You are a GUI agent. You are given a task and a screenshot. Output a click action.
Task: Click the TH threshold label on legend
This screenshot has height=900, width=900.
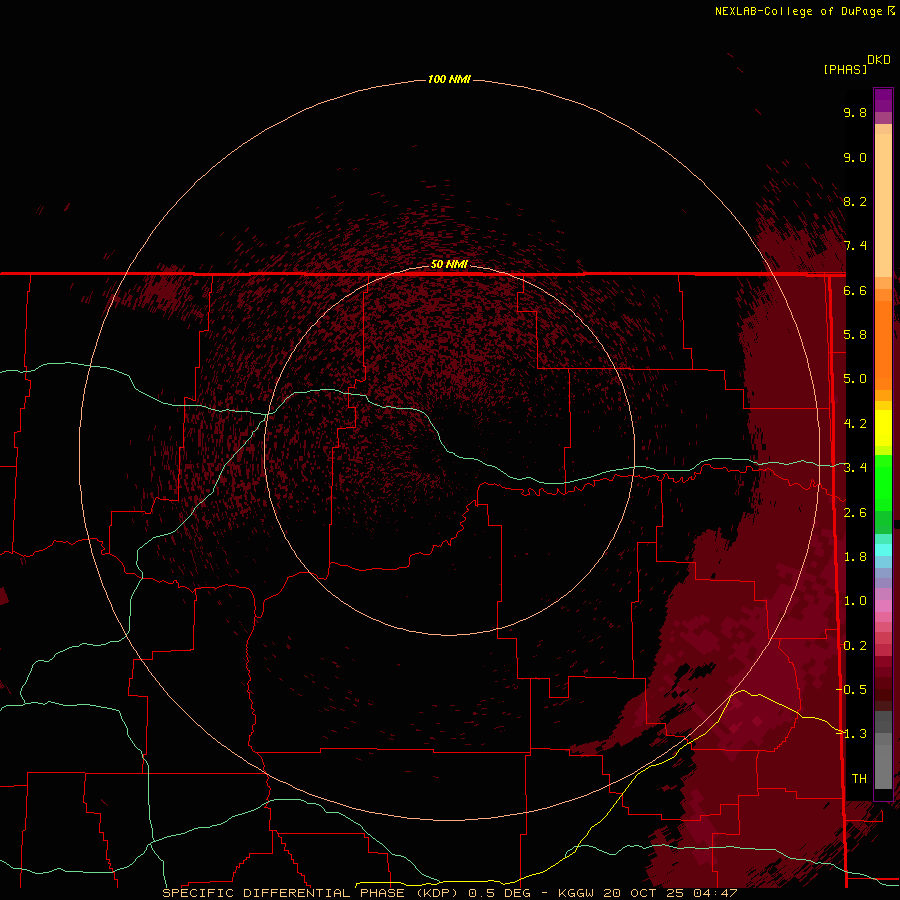click(859, 779)
